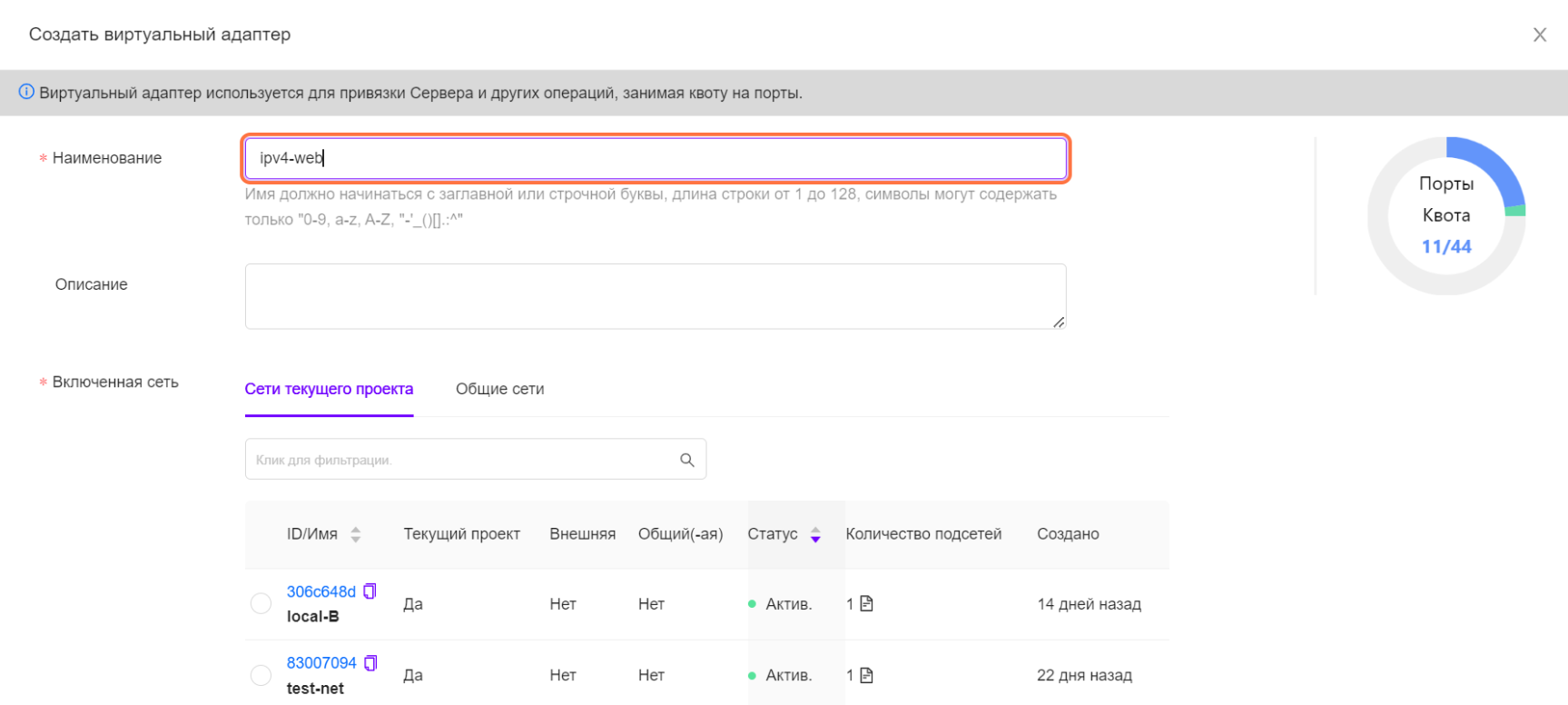The image size is (1568, 705).
Task: Click the 22 дня назад cell
Action: tap(1084, 676)
